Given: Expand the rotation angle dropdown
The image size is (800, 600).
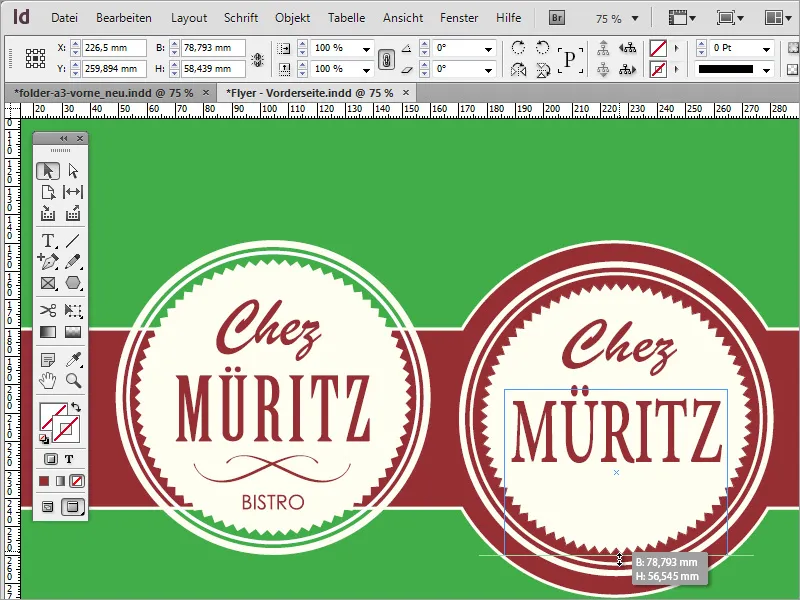Looking at the screenshot, I should point(488,48).
